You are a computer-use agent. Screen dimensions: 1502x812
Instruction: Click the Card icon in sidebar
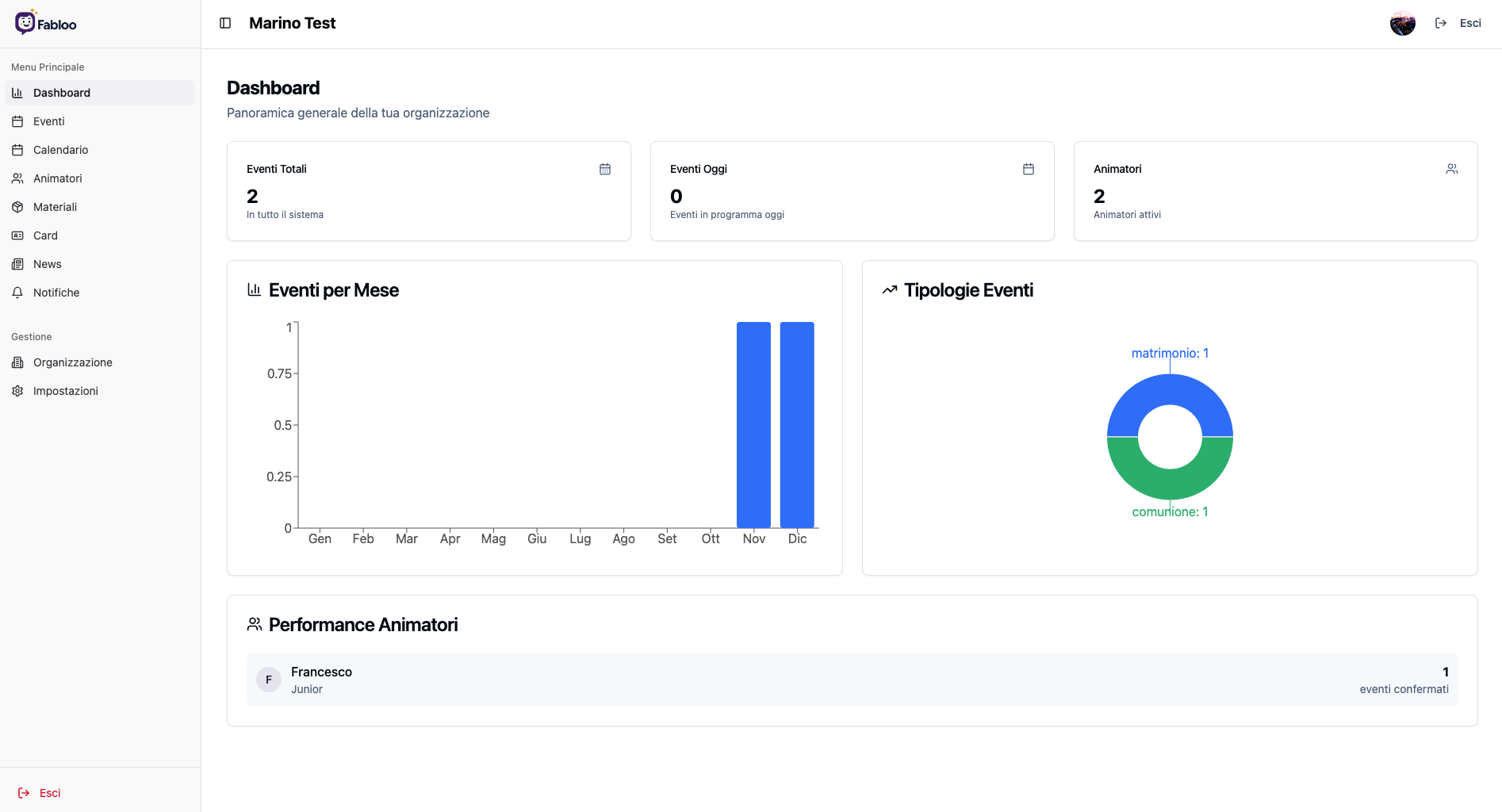pos(17,236)
